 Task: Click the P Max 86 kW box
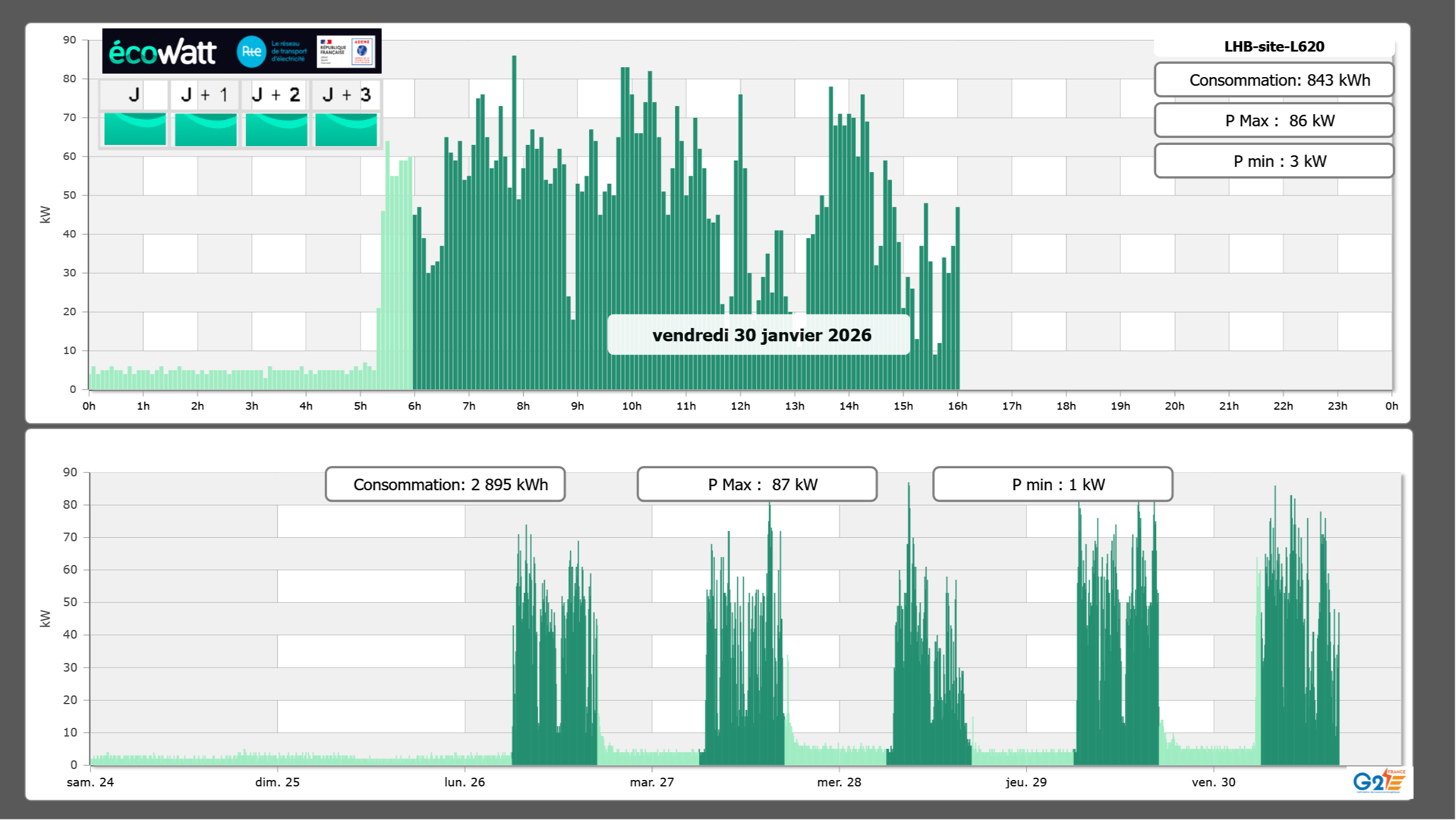pyautogui.click(x=1274, y=121)
